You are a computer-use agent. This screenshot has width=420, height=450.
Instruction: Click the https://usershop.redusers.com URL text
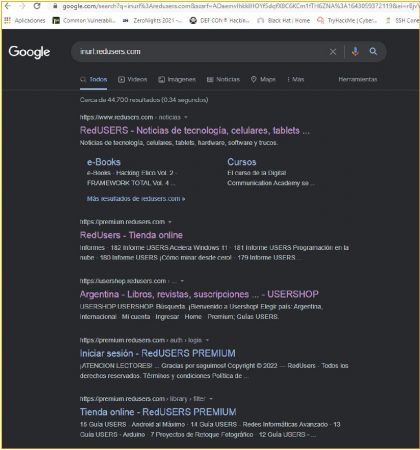click(123, 281)
